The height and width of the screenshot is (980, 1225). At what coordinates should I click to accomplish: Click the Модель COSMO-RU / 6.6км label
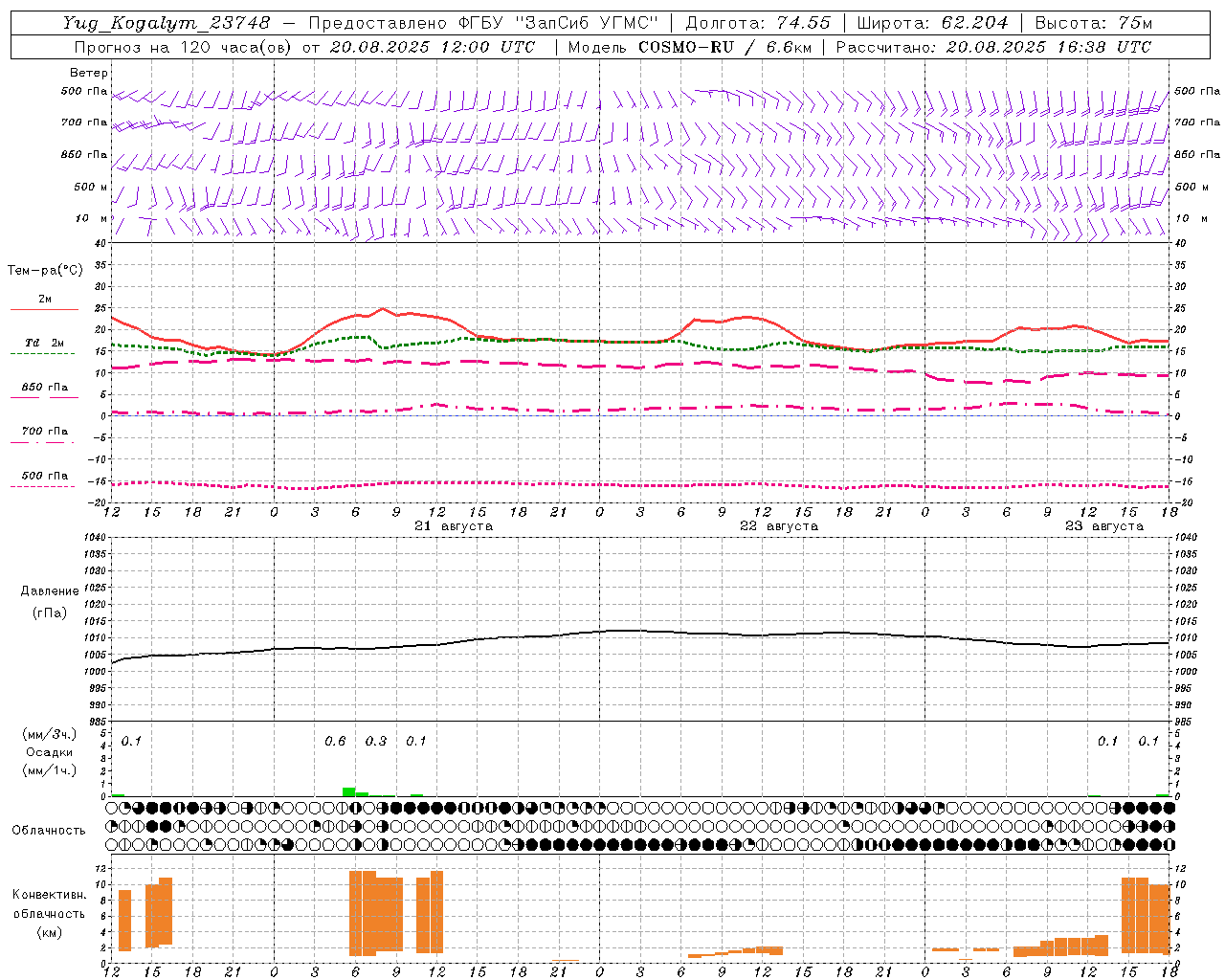689,47
